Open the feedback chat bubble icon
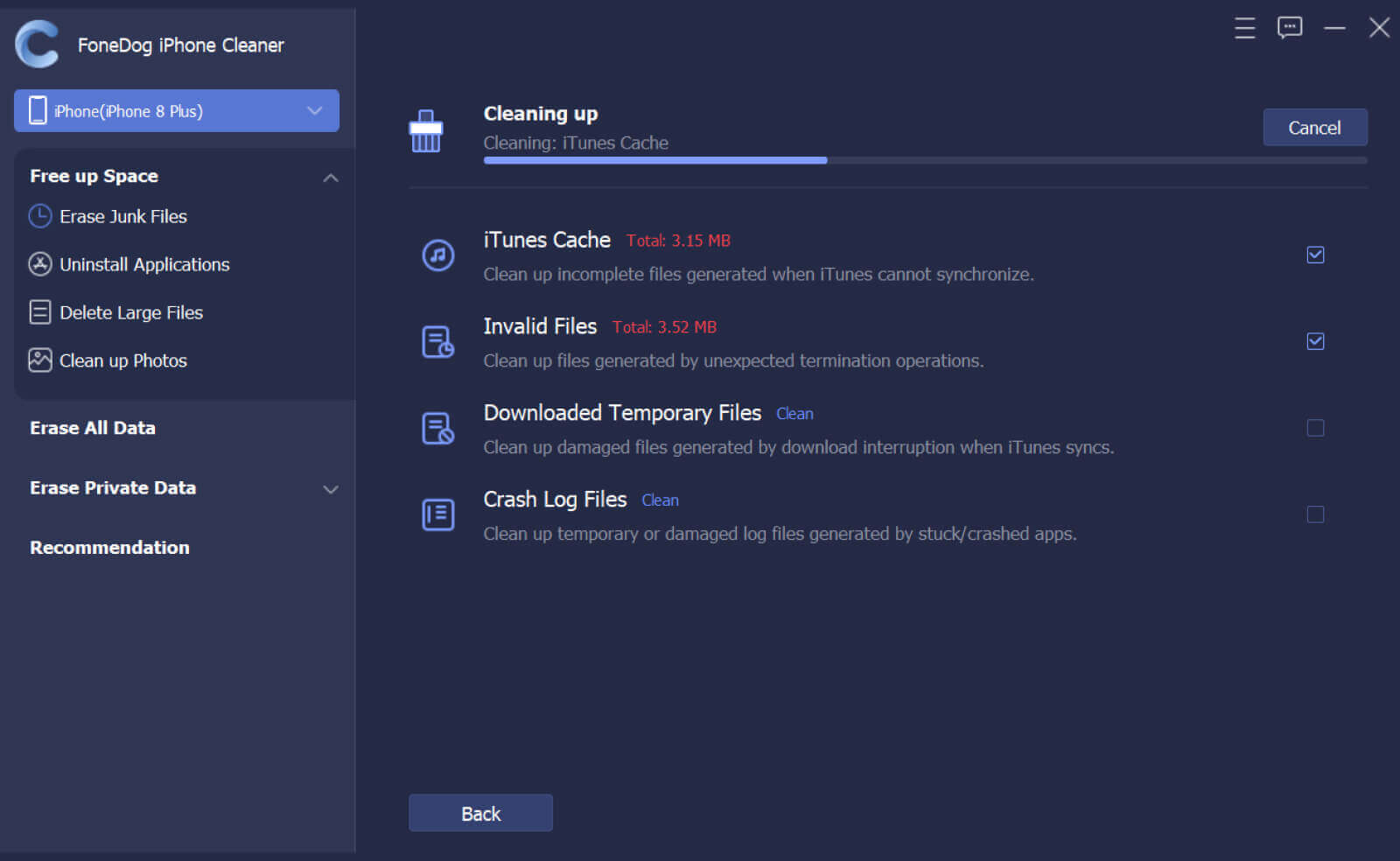Viewport: 1400px width, 861px height. [x=1290, y=28]
